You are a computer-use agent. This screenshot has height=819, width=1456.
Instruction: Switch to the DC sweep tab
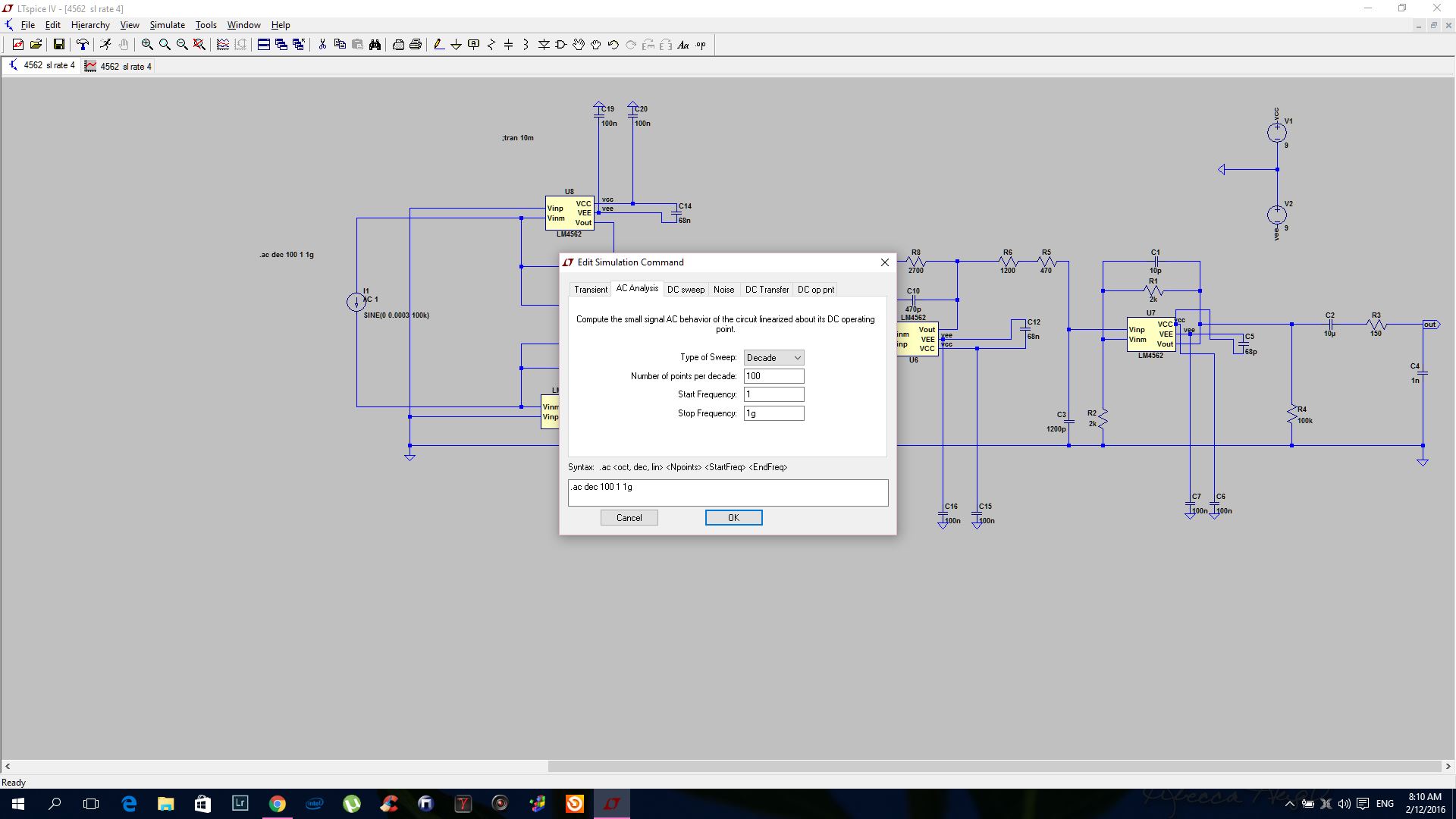tap(686, 290)
